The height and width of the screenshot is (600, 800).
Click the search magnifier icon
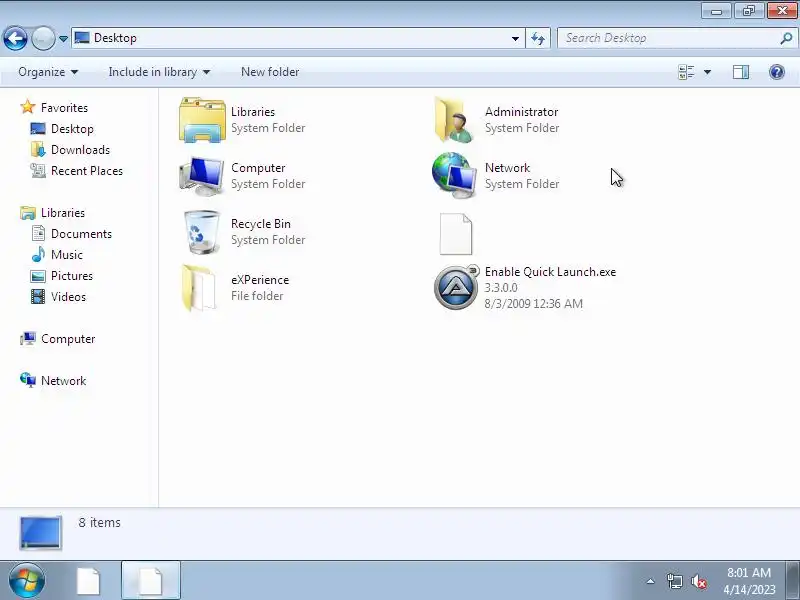click(786, 38)
